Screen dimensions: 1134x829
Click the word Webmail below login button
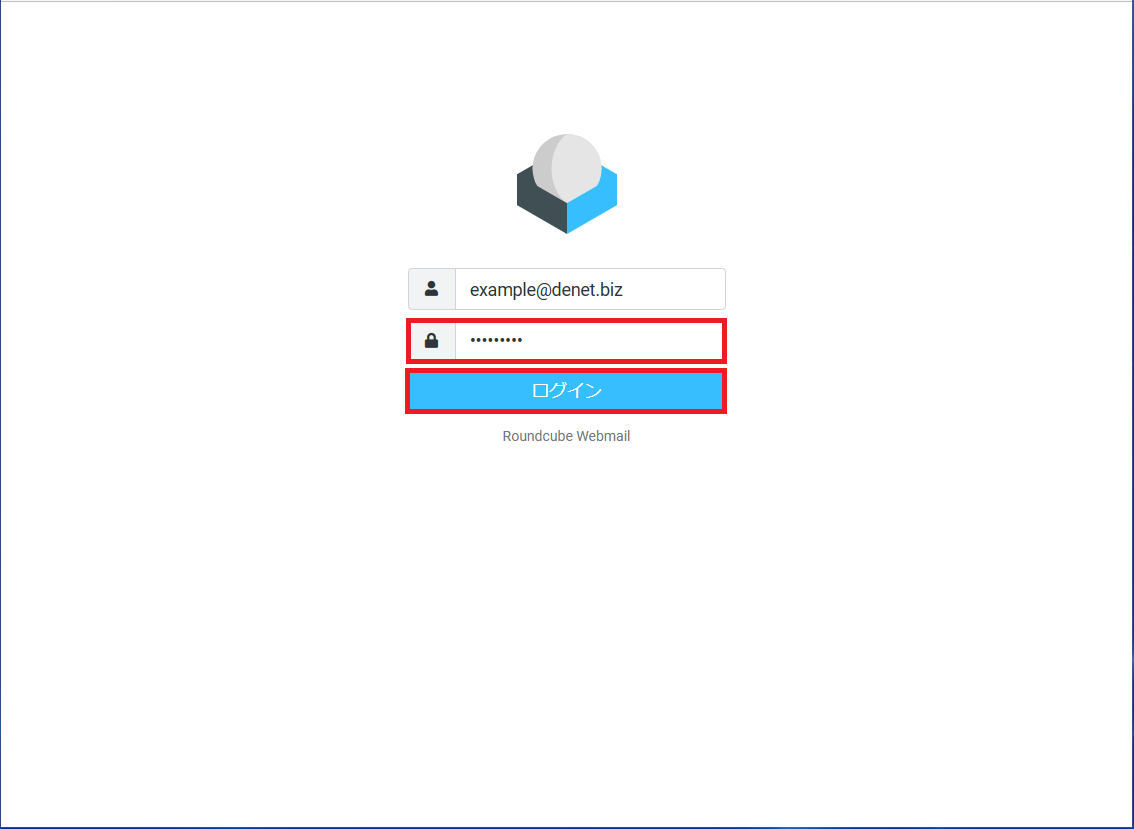click(x=603, y=436)
